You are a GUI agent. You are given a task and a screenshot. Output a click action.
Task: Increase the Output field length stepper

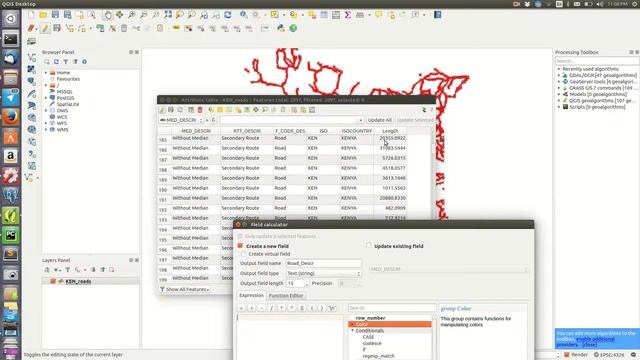point(307,282)
